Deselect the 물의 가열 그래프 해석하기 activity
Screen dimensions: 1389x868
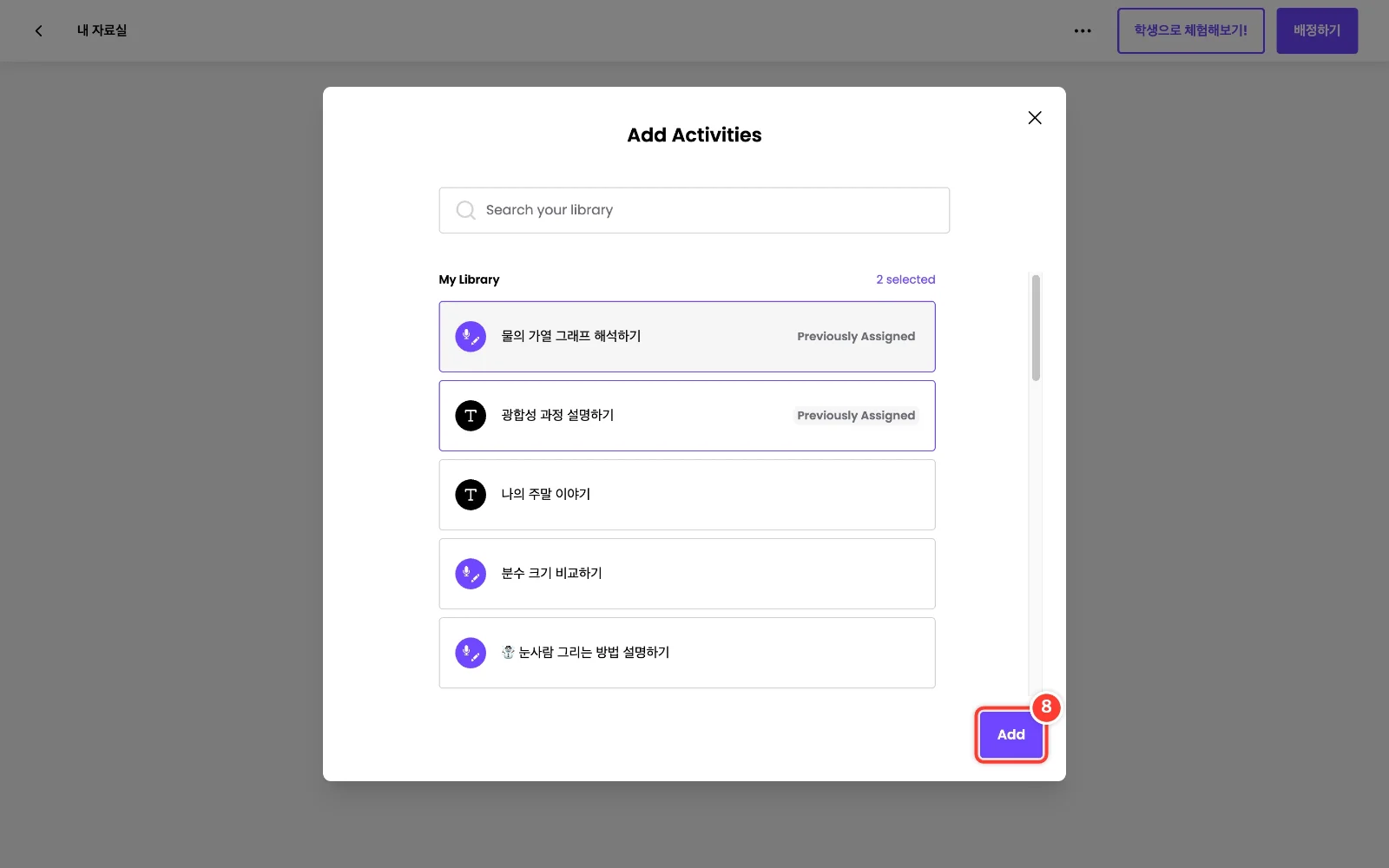click(687, 337)
